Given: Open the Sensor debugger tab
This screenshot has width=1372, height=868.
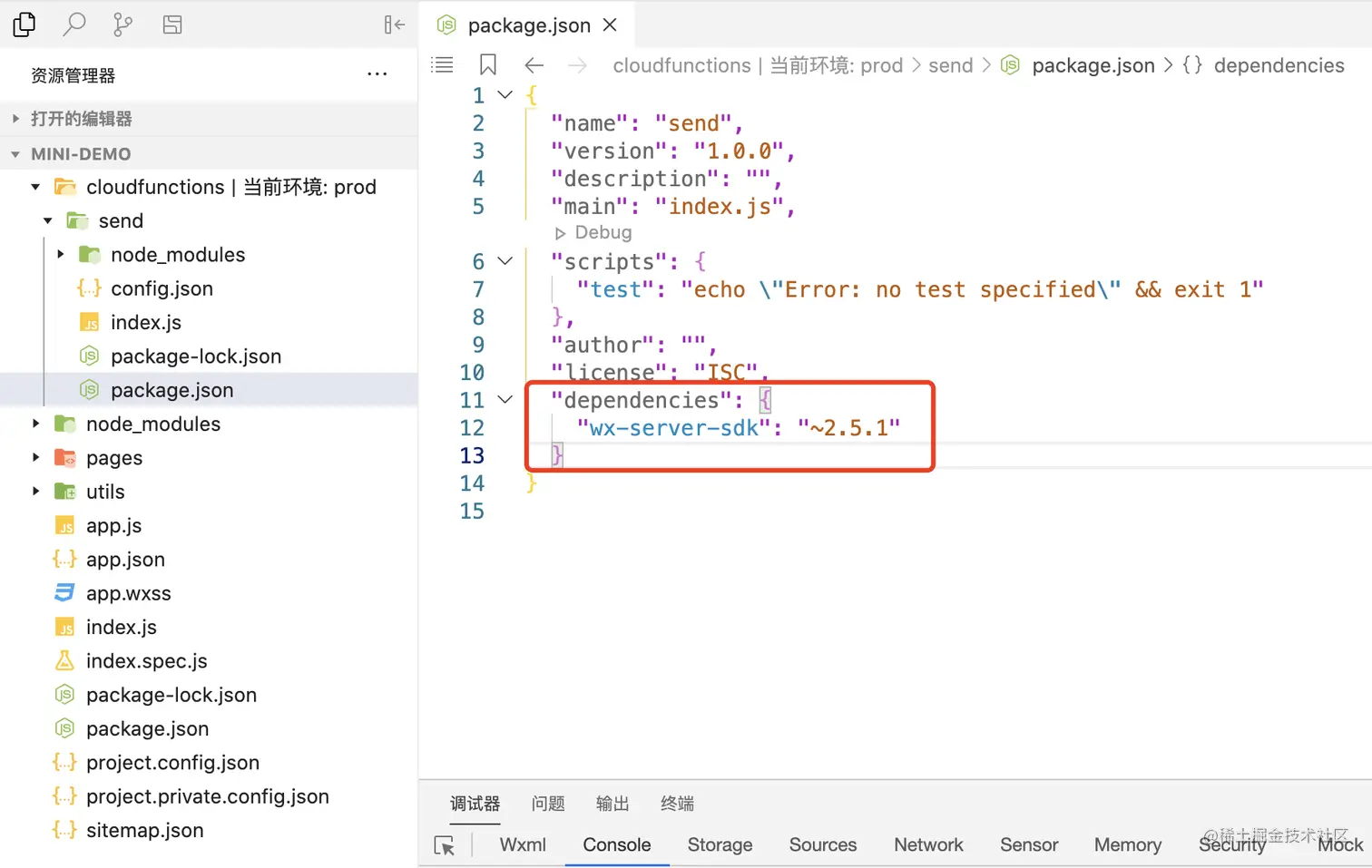Looking at the screenshot, I should 1029,844.
